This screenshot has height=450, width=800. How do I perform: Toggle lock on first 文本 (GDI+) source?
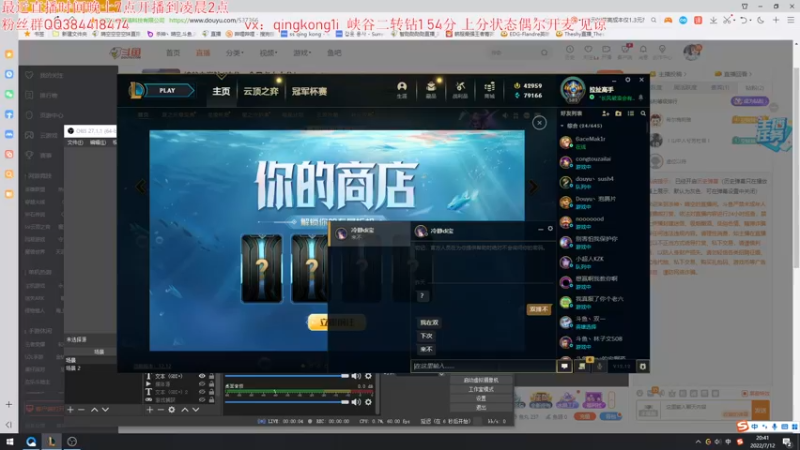pyautogui.click(x=211, y=377)
